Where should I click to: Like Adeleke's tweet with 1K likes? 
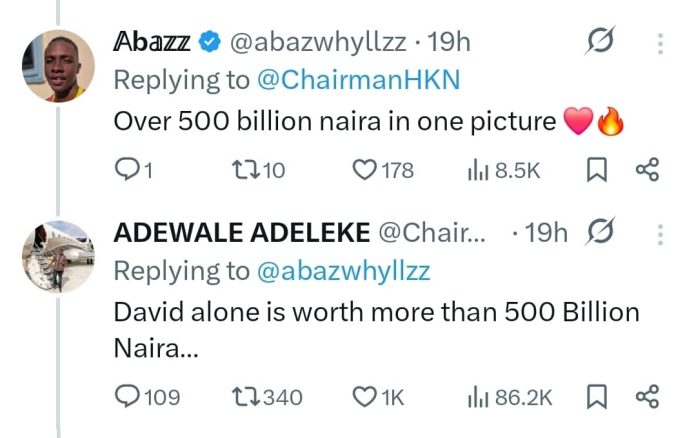364,397
